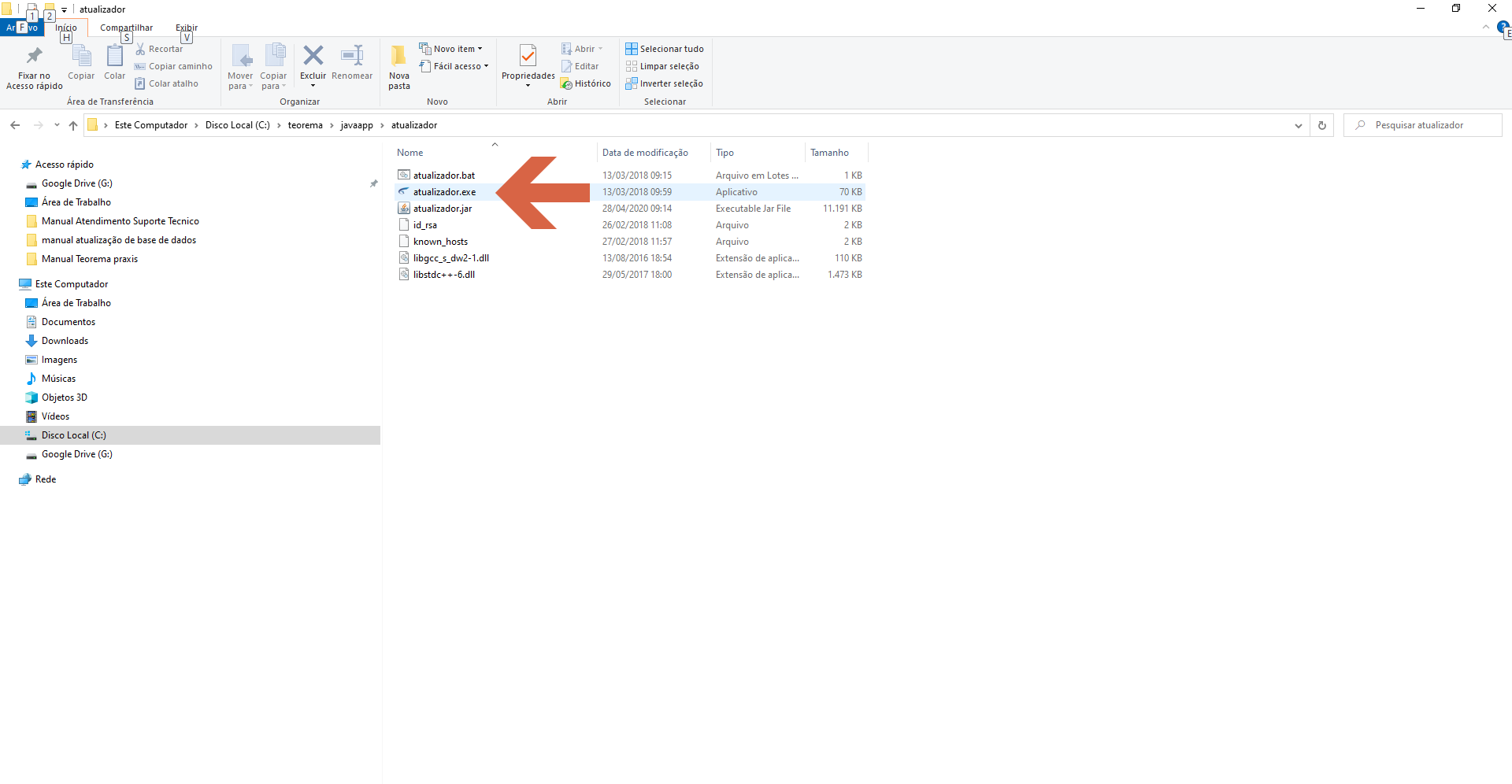Click the Abrir ribbon command
This screenshot has width=1512, height=784.
click(582, 49)
